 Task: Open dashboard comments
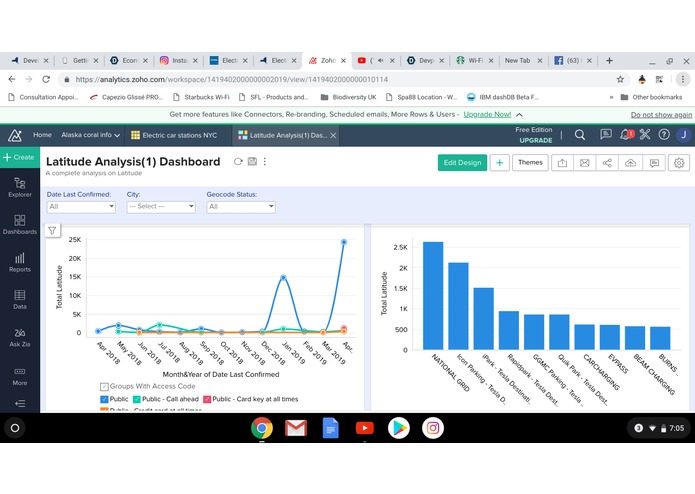coord(654,163)
